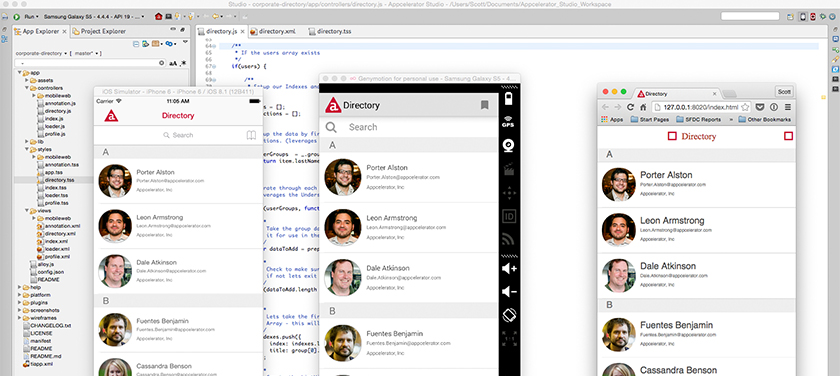The image size is (840, 376).
Task: Tap Leon Armstrong in Genymotion list
Action: [408, 227]
